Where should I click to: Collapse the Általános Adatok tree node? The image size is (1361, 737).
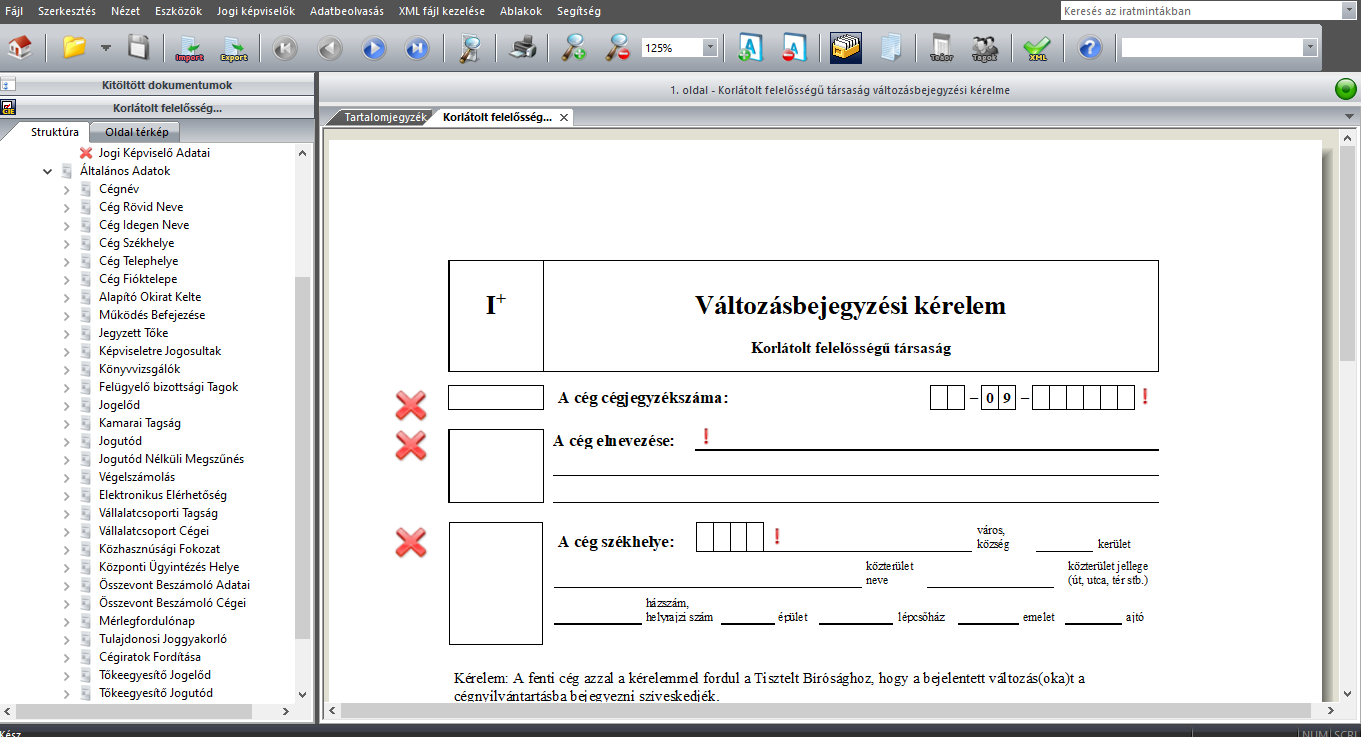[x=47, y=171]
